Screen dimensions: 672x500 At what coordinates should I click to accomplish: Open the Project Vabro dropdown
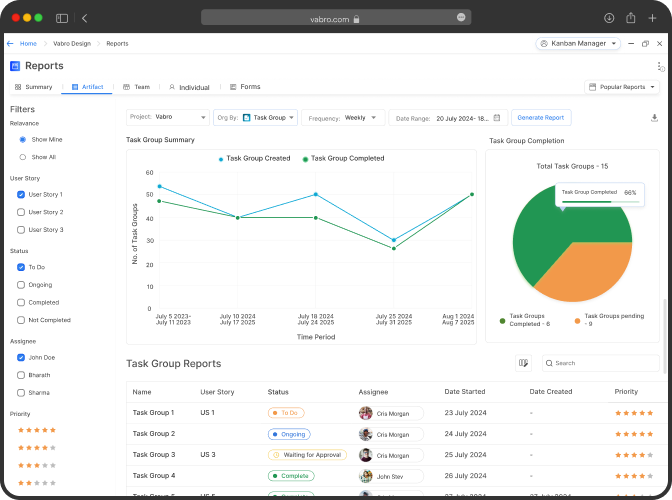coord(168,117)
